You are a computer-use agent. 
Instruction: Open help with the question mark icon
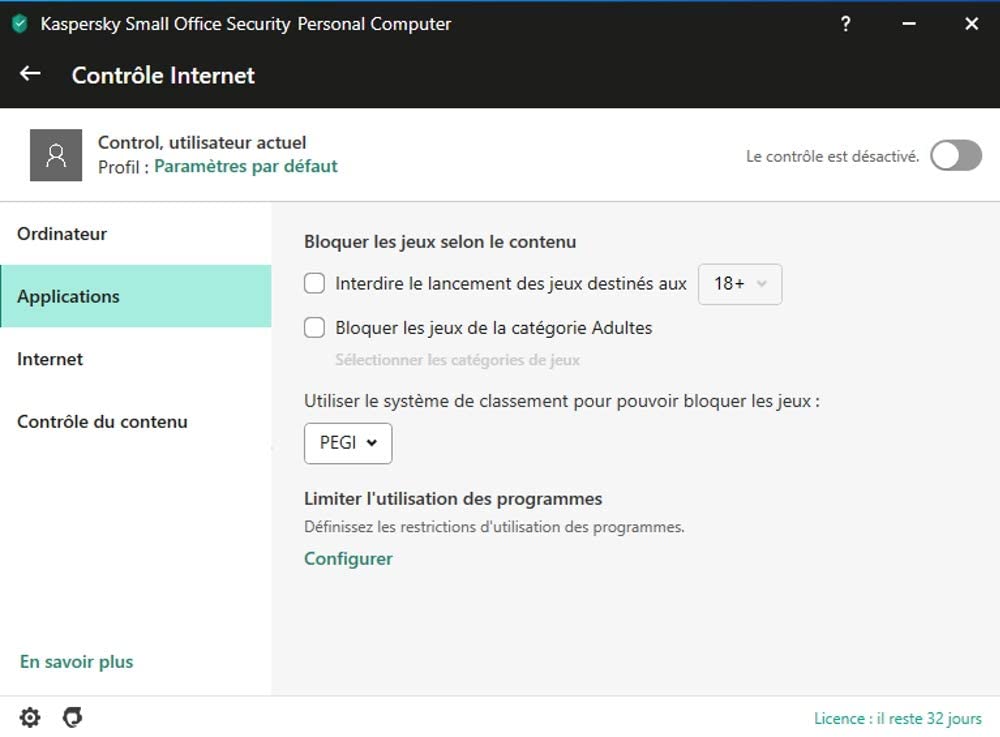click(x=846, y=24)
